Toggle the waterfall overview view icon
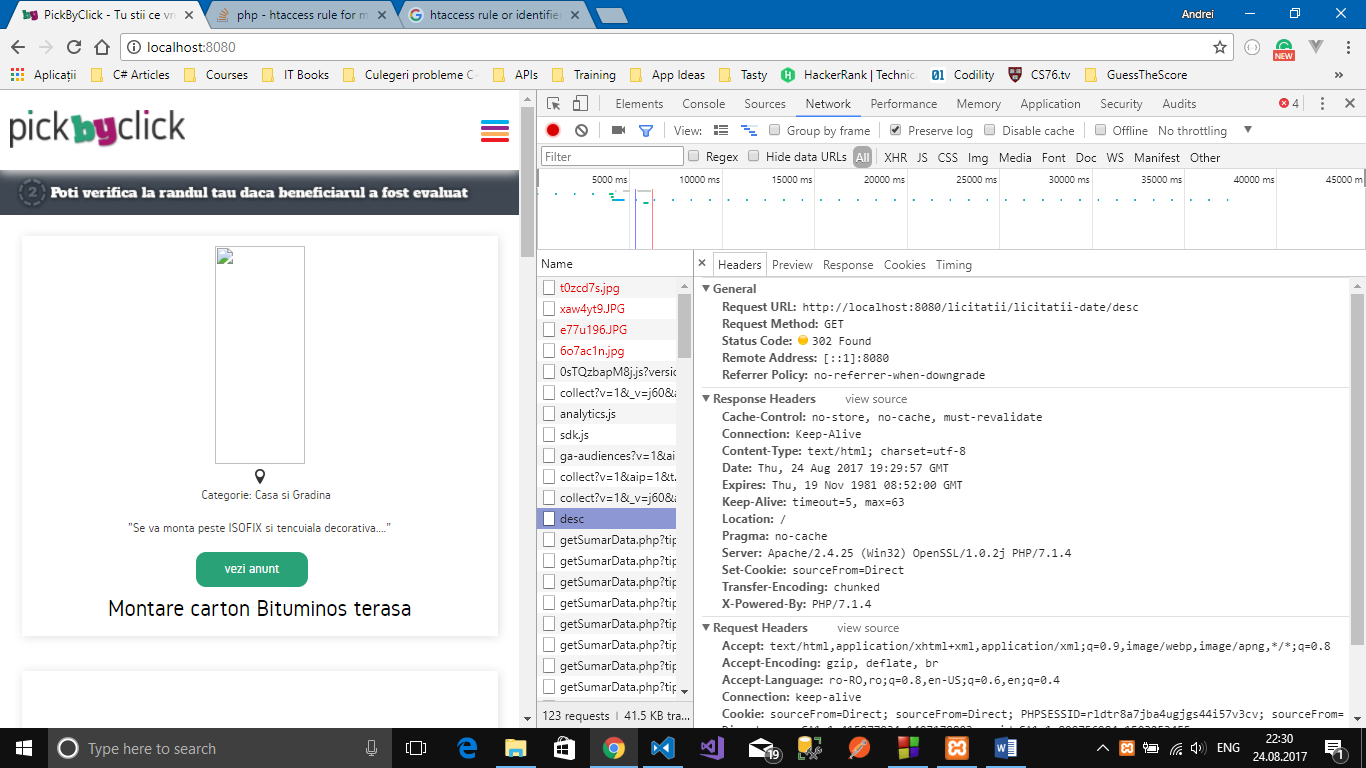This screenshot has width=1366, height=768. click(x=748, y=130)
